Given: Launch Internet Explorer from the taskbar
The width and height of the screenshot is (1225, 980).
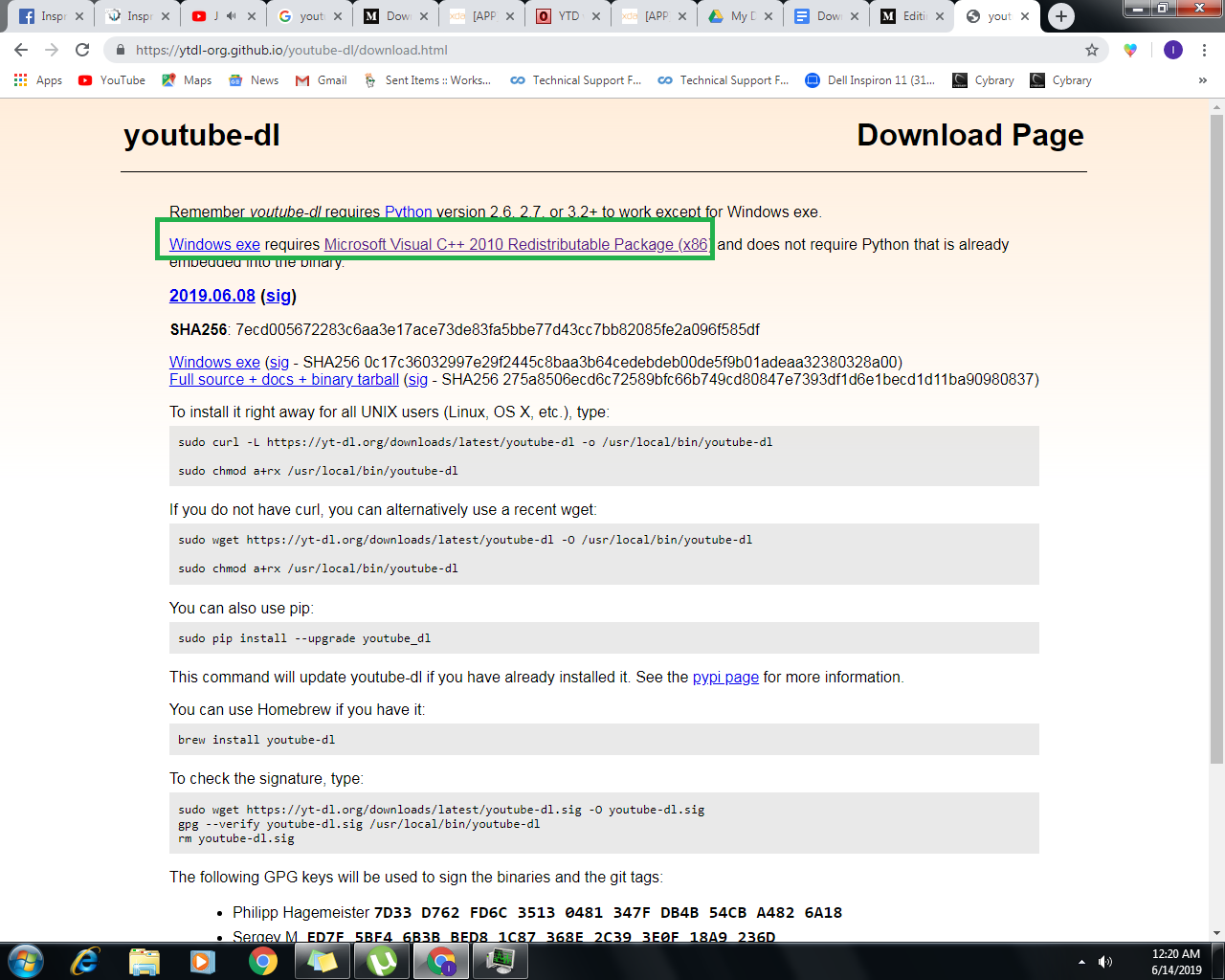Looking at the screenshot, I should [x=84, y=961].
